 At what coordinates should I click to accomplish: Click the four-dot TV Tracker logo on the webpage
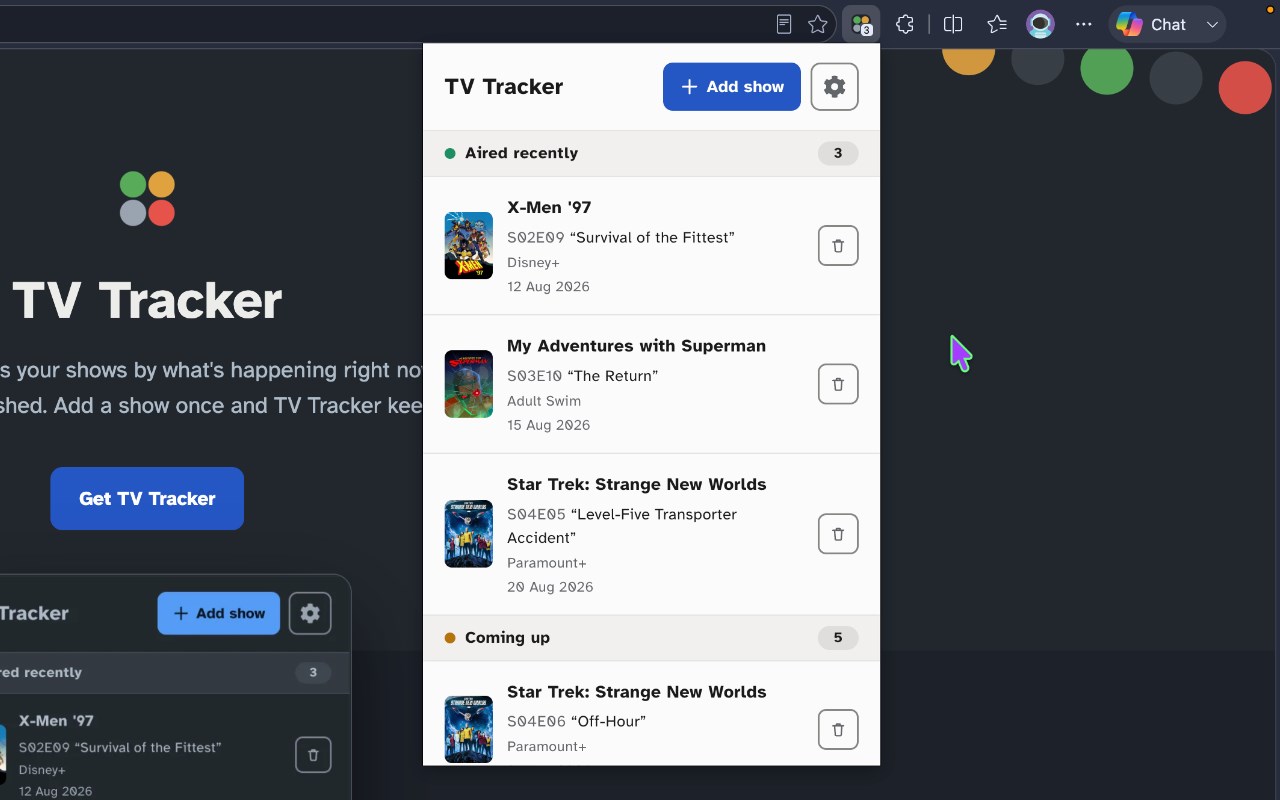tap(147, 198)
